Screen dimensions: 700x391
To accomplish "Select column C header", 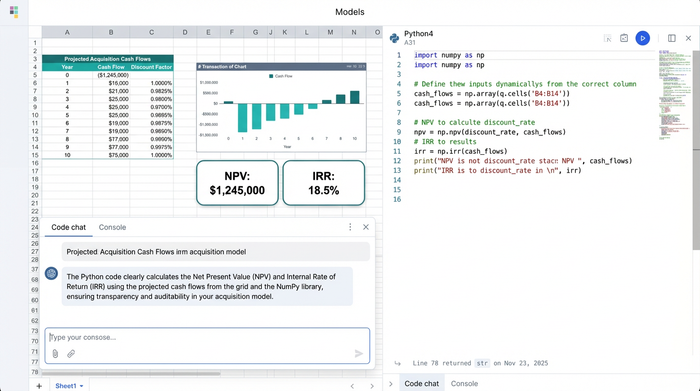I will tap(151, 32).
